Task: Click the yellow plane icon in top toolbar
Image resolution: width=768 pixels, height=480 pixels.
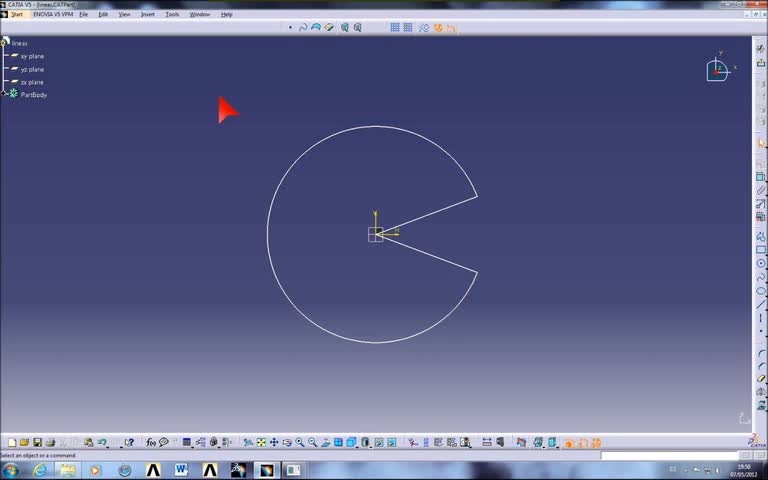Action: tap(329, 27)
